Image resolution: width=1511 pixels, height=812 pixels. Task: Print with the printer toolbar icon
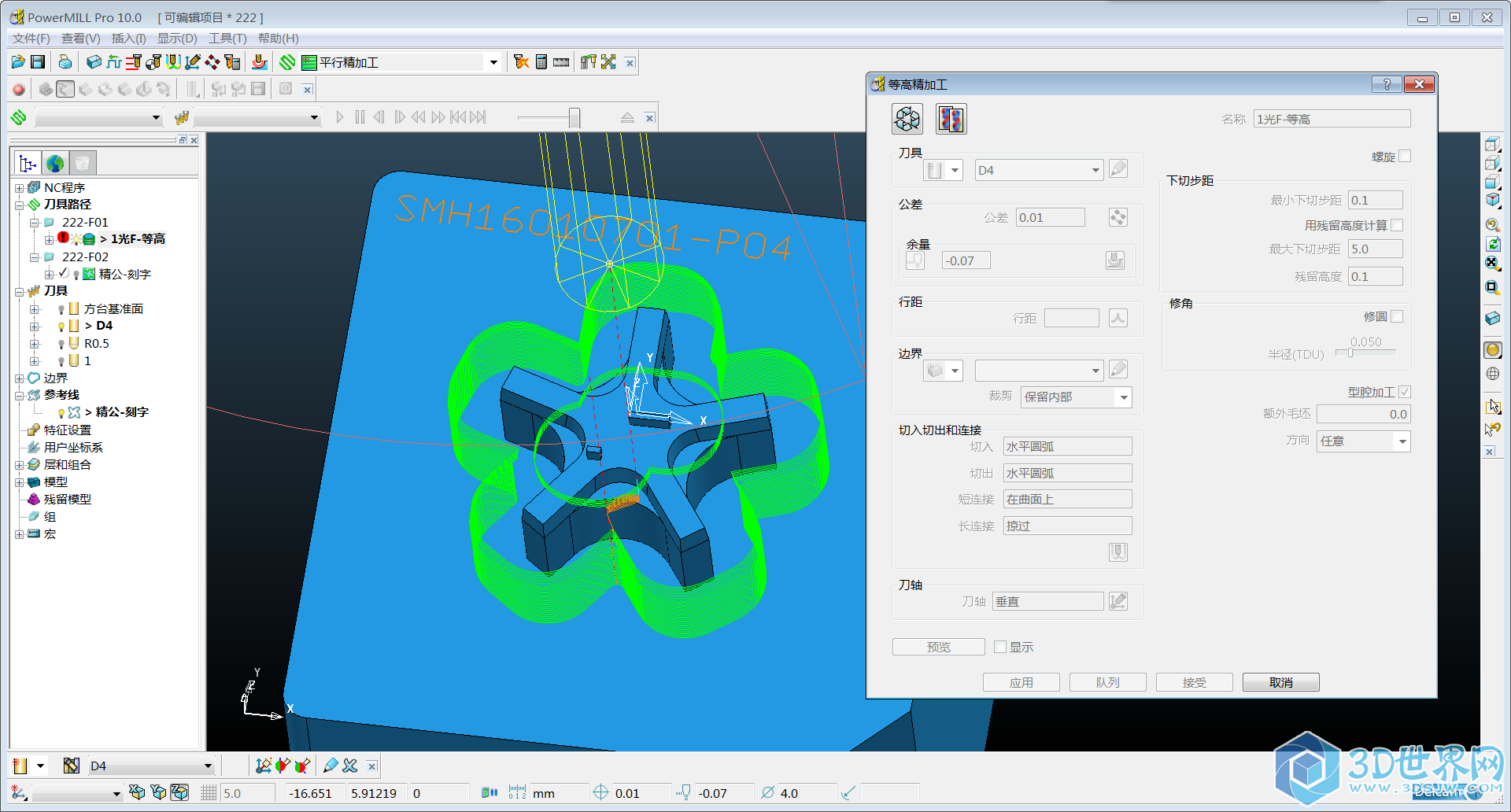pyautogui.click(x=65, y=62)
